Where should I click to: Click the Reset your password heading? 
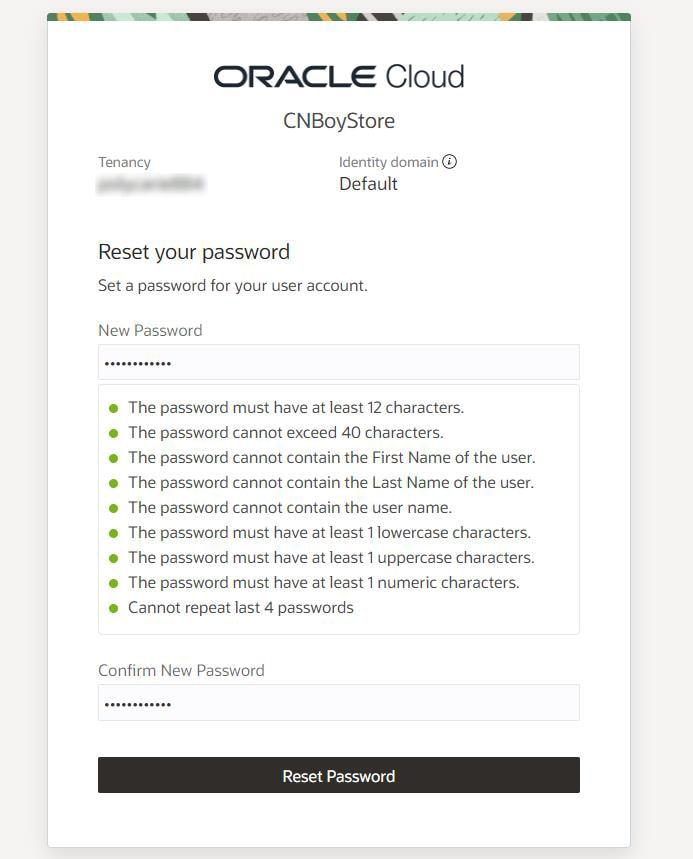coord(194,253)
